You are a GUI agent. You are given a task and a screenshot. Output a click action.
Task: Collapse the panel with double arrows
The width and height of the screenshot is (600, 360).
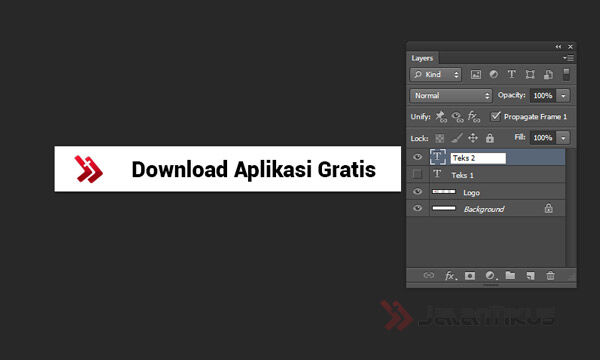558,47
